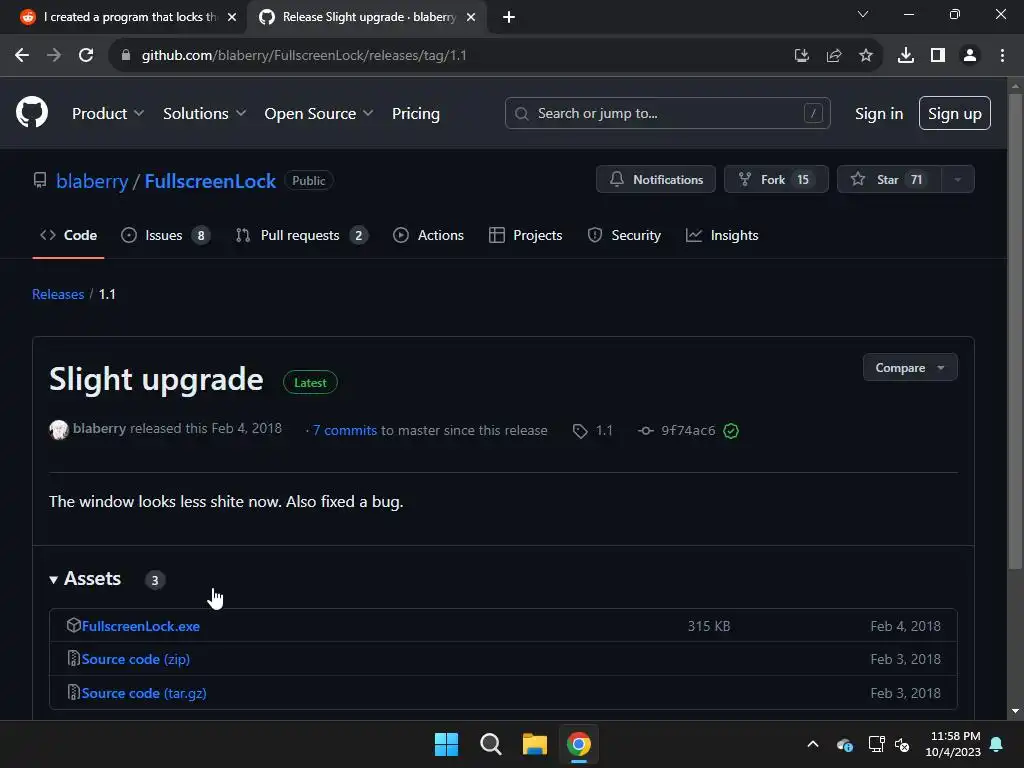Expand the Solutions menu
The height and width of the screenshot is (768, 1024).
point(204,114)
